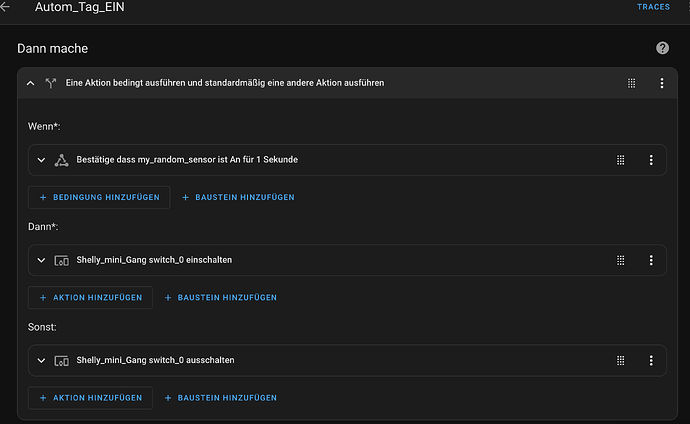Click the device icon of switch_0 einschalten
The height and width of the screenshot is (424, 690).
pos(61,260)
